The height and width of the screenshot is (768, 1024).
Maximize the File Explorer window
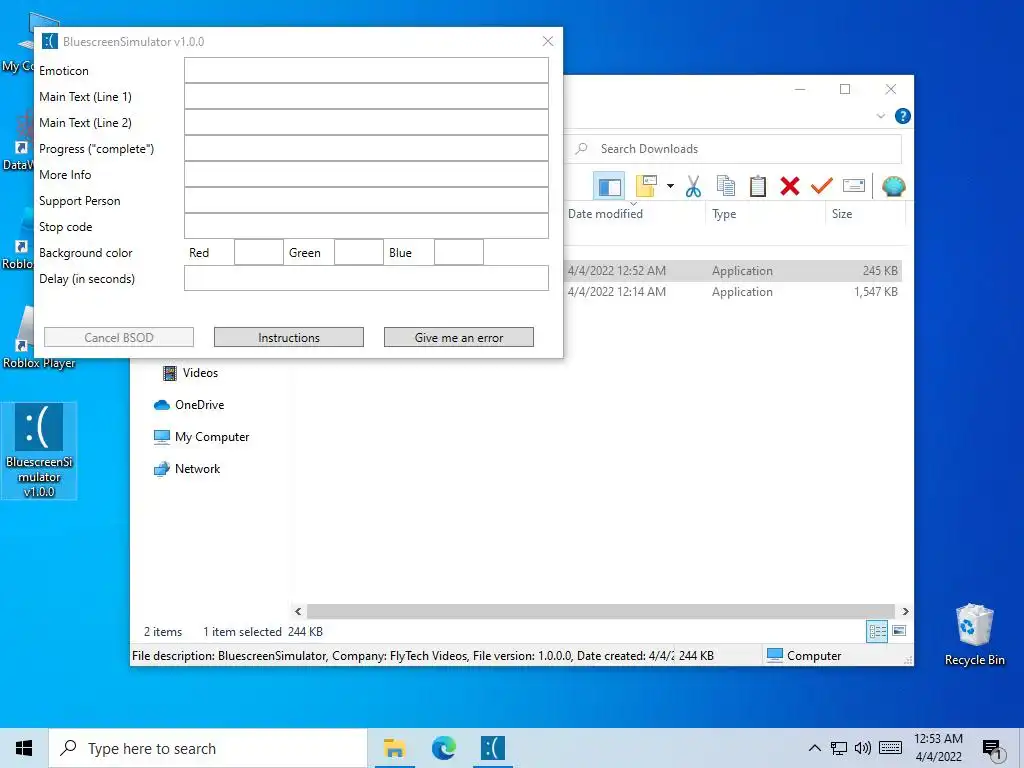(x=845, y=89)
